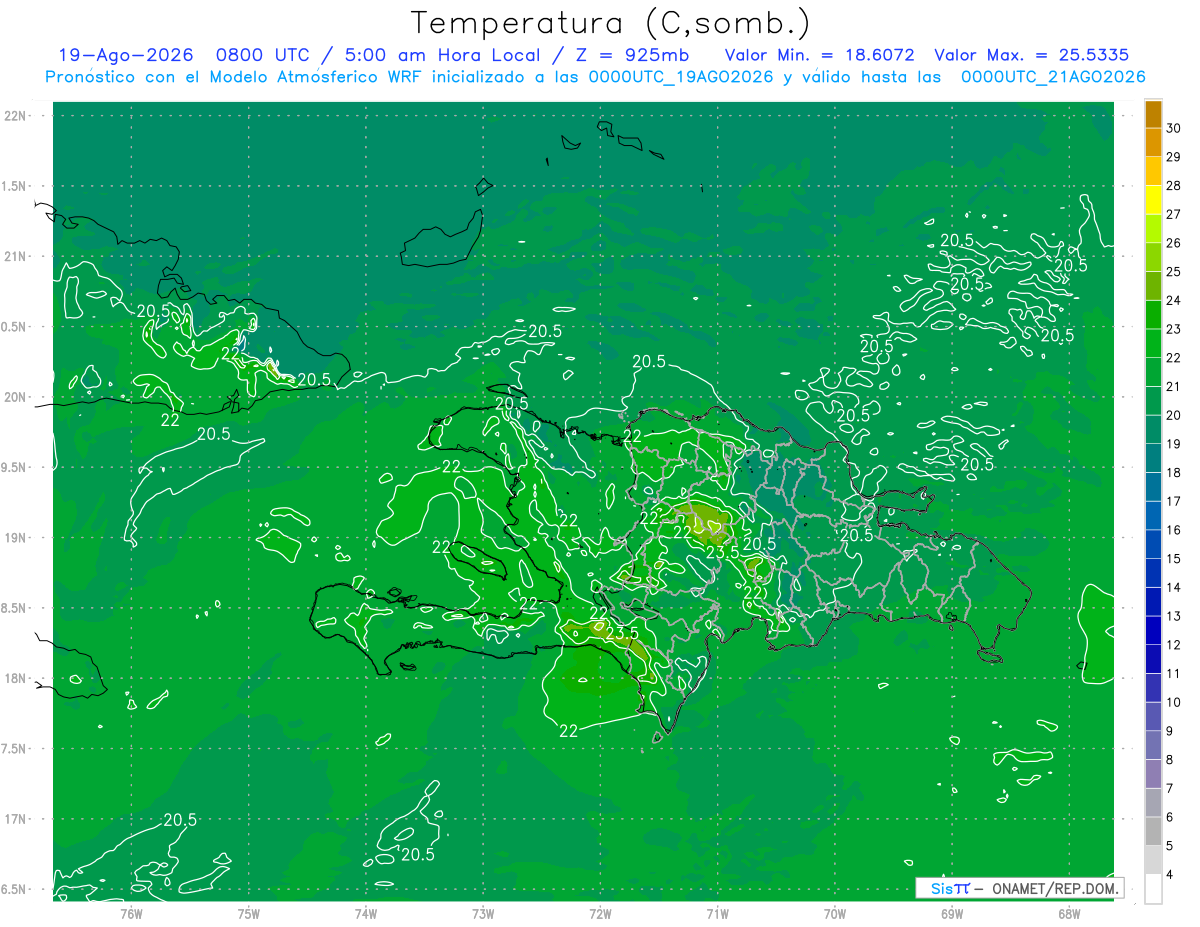Click the legend value "16"
Screen dimensions: 1200x927
pos(1174,530)
